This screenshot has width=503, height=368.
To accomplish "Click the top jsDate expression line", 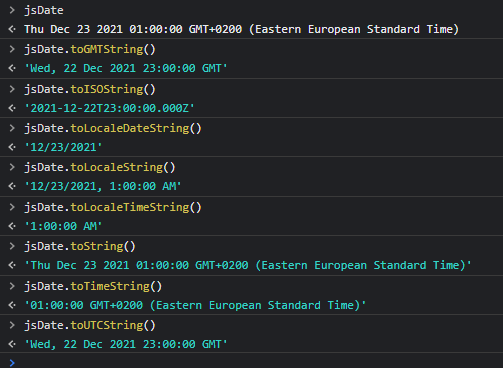I will (x=44, y=10).
